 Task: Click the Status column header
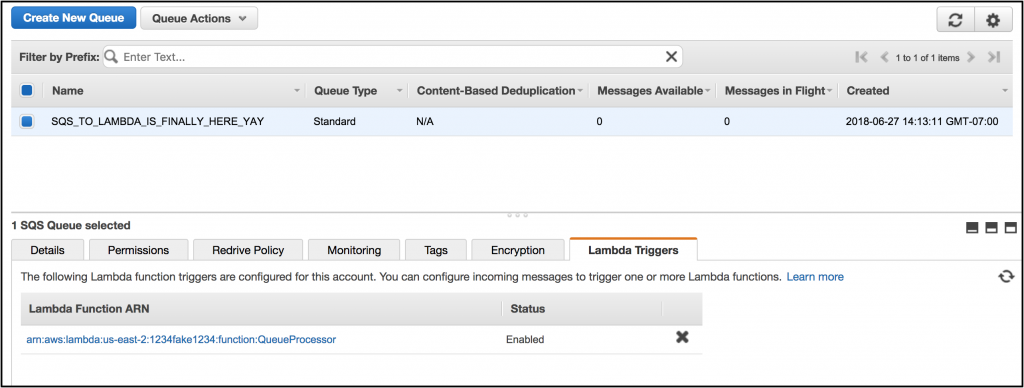pos(528,308)
